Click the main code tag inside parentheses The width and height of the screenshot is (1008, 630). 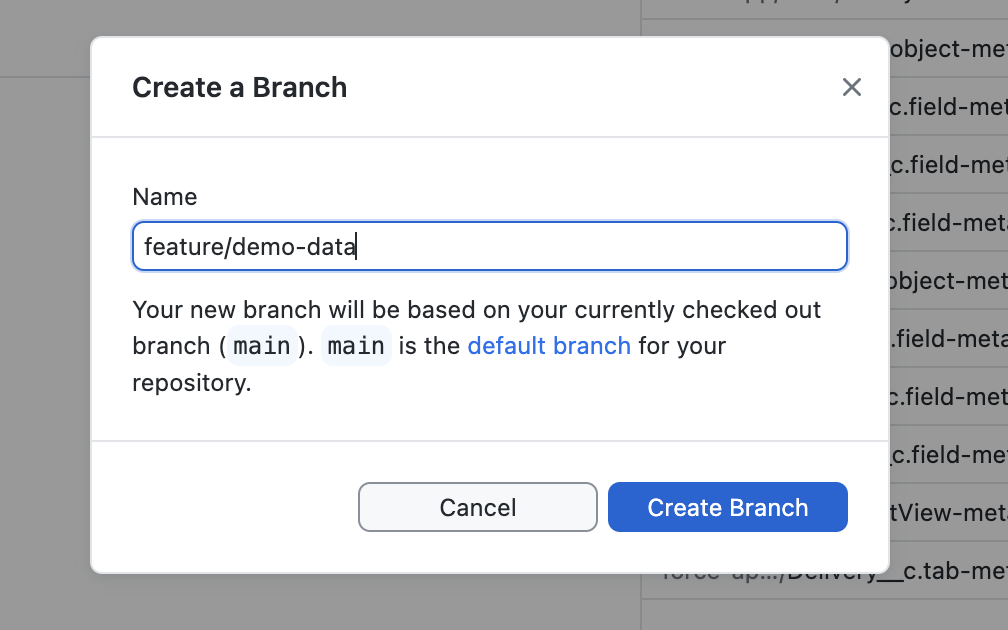pyautogui.click(x=261, y=346)
